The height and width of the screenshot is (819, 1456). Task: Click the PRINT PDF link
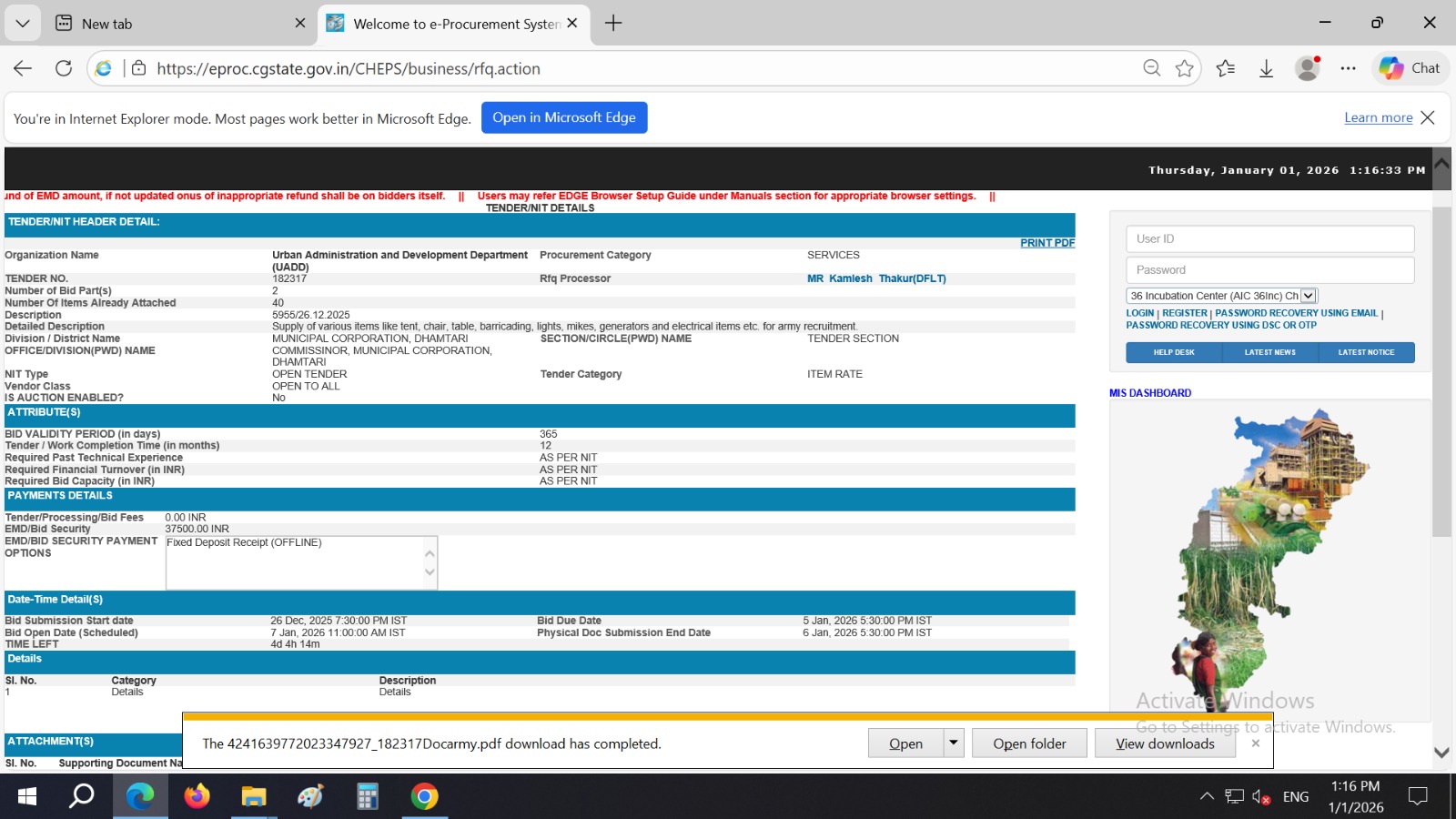tap(1046, 243)
